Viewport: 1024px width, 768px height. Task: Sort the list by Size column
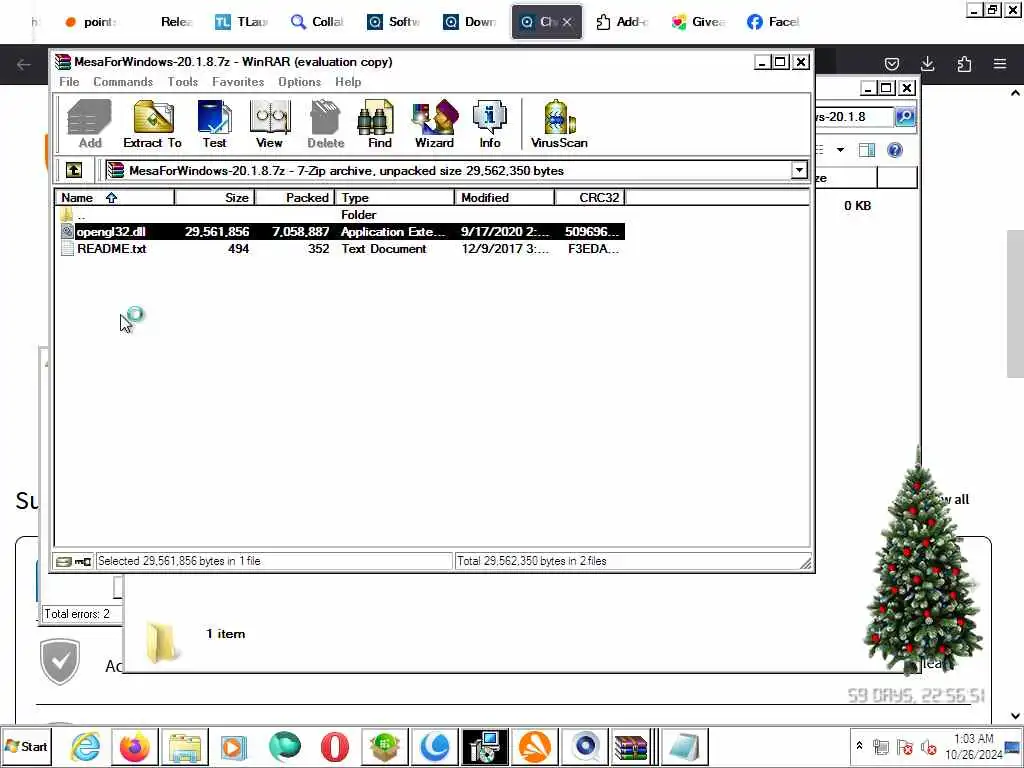(214, 197)
